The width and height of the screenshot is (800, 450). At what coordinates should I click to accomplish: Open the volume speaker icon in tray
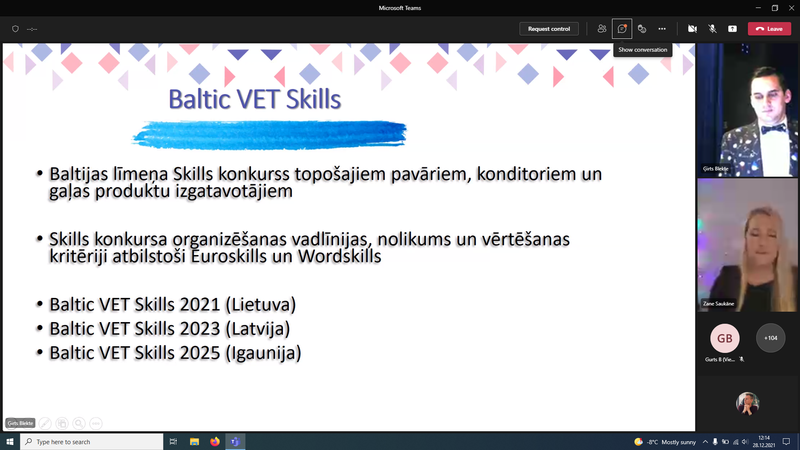coord(745,442)
